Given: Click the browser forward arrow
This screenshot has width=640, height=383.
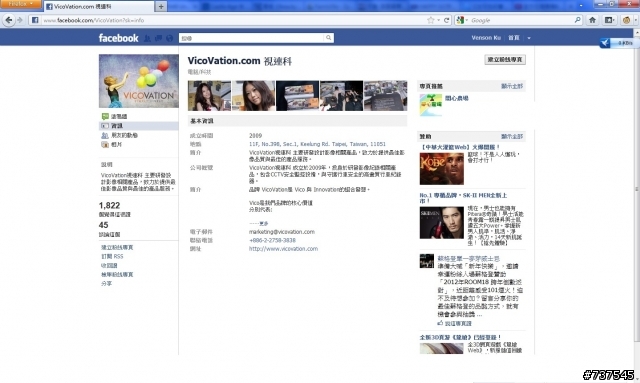Looking at the screenshot, I should [20, 20].
